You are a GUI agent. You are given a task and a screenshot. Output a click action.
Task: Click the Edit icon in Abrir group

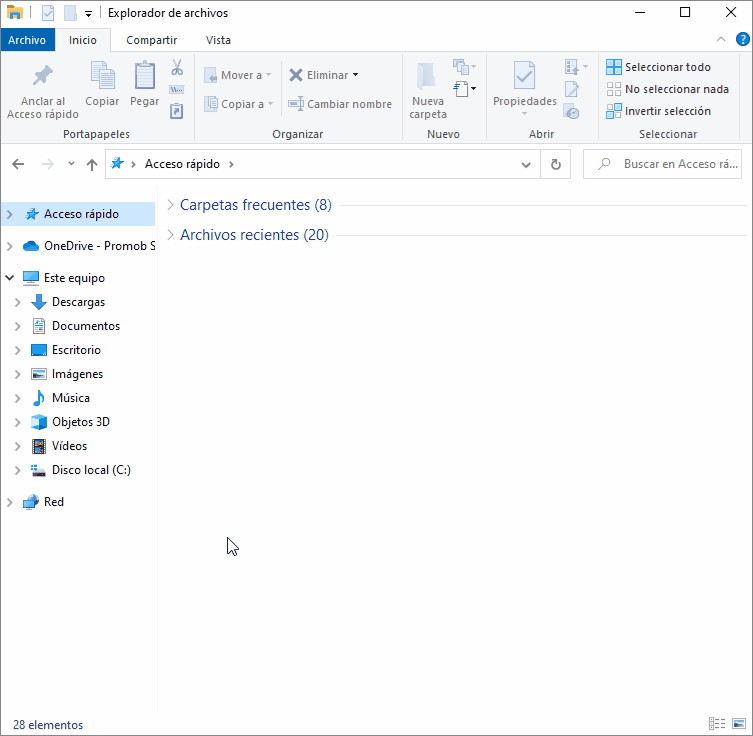click(x=571, y=89)
